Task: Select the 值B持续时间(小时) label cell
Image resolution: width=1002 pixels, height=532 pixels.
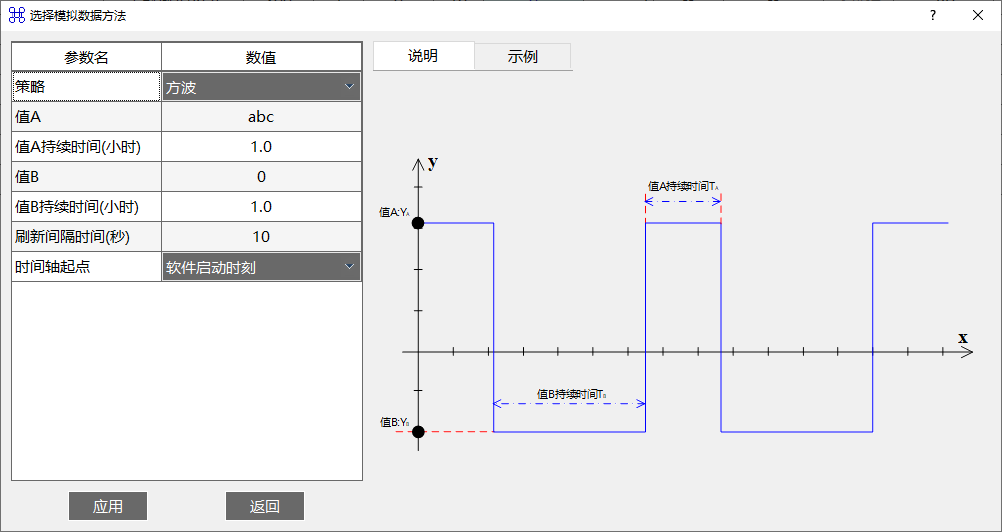Action: pyautogui.click(x=86, y=207)
